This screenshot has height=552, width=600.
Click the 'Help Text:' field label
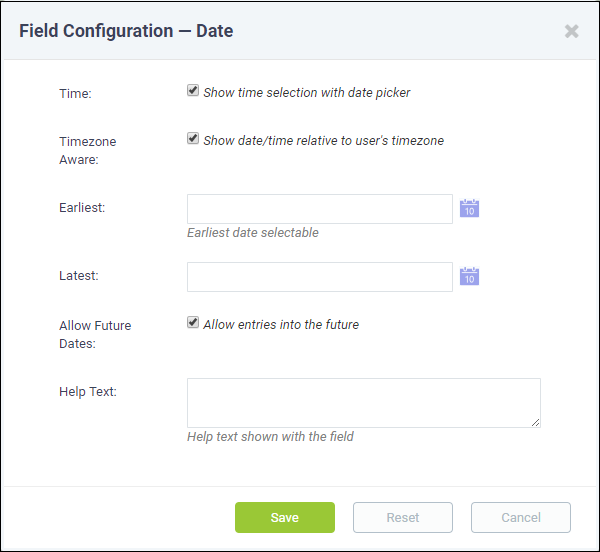pyautogui.click(x=88, y=392)
